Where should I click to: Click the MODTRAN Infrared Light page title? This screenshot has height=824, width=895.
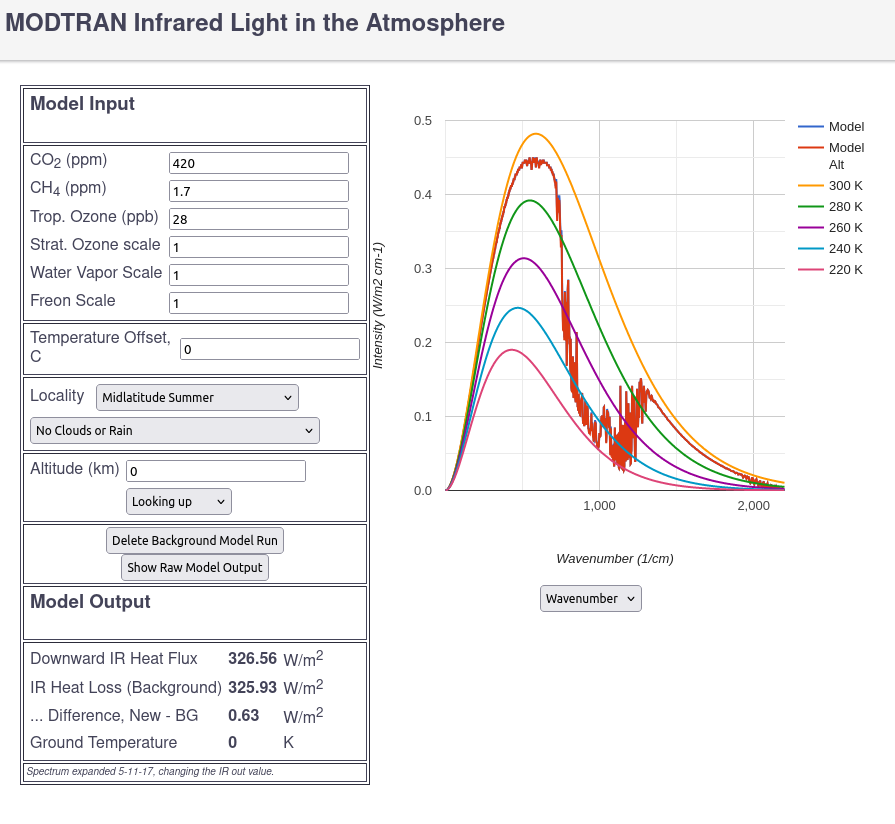coord(255,23)
